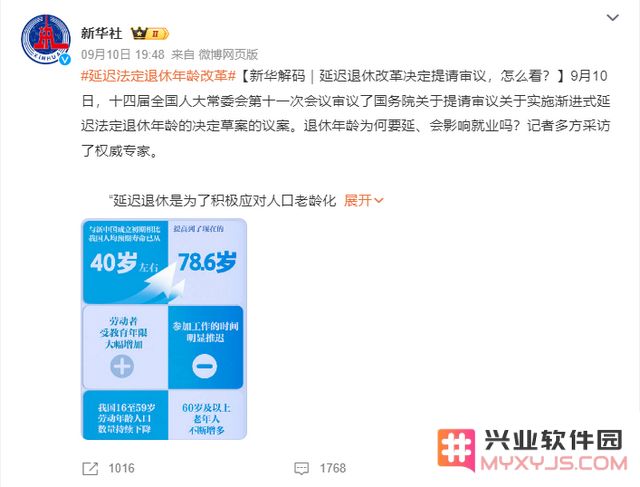Click the crown membership level badge
The height and width of the screenshot is (487, 640).
point(149,33)
